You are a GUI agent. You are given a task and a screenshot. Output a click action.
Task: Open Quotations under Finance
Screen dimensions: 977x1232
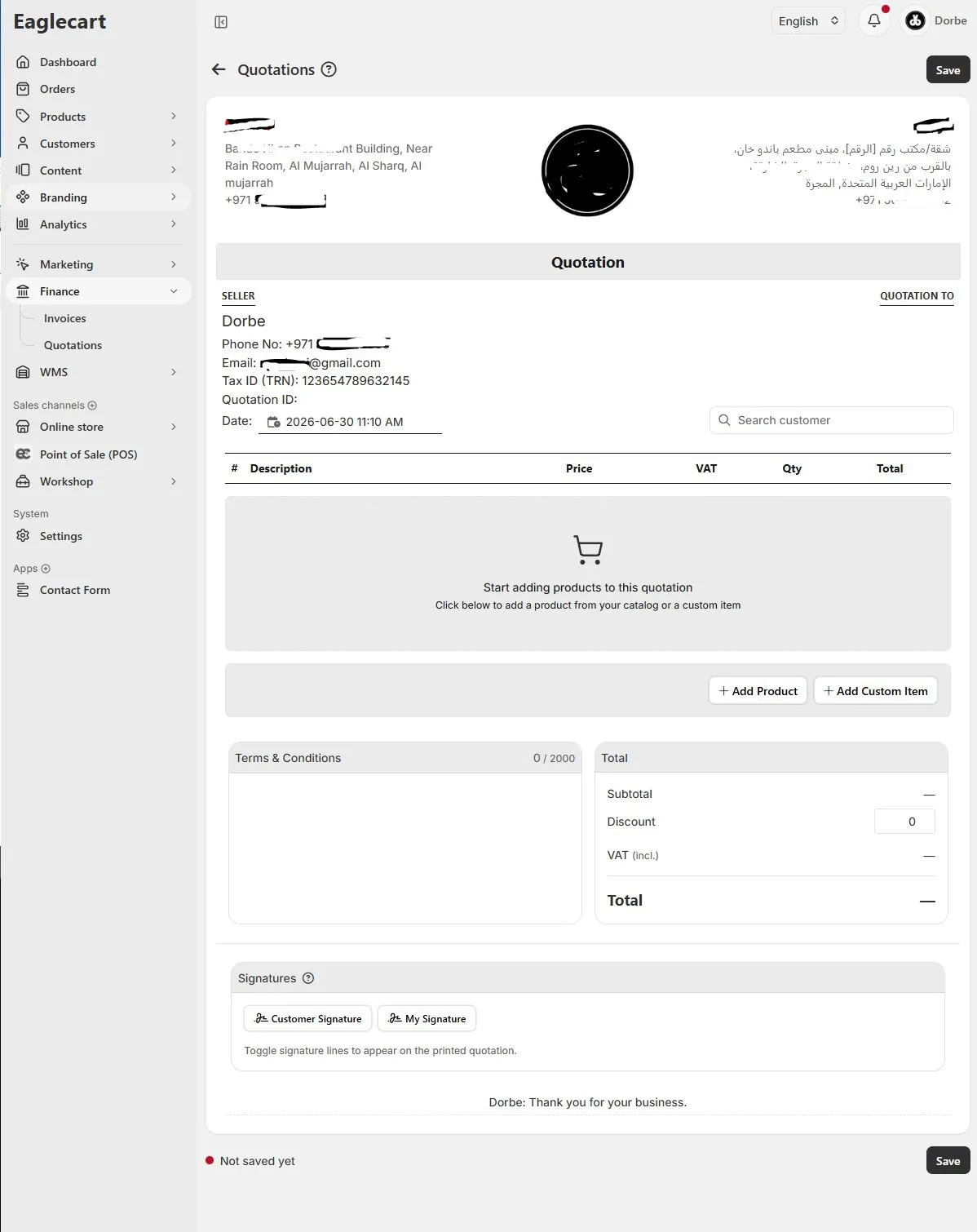click(73, 345)
